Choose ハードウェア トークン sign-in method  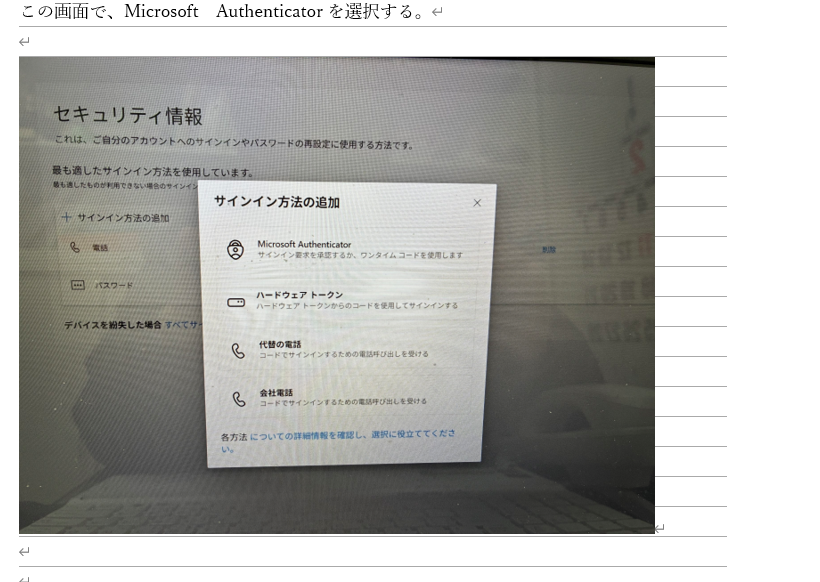point(299,295)
